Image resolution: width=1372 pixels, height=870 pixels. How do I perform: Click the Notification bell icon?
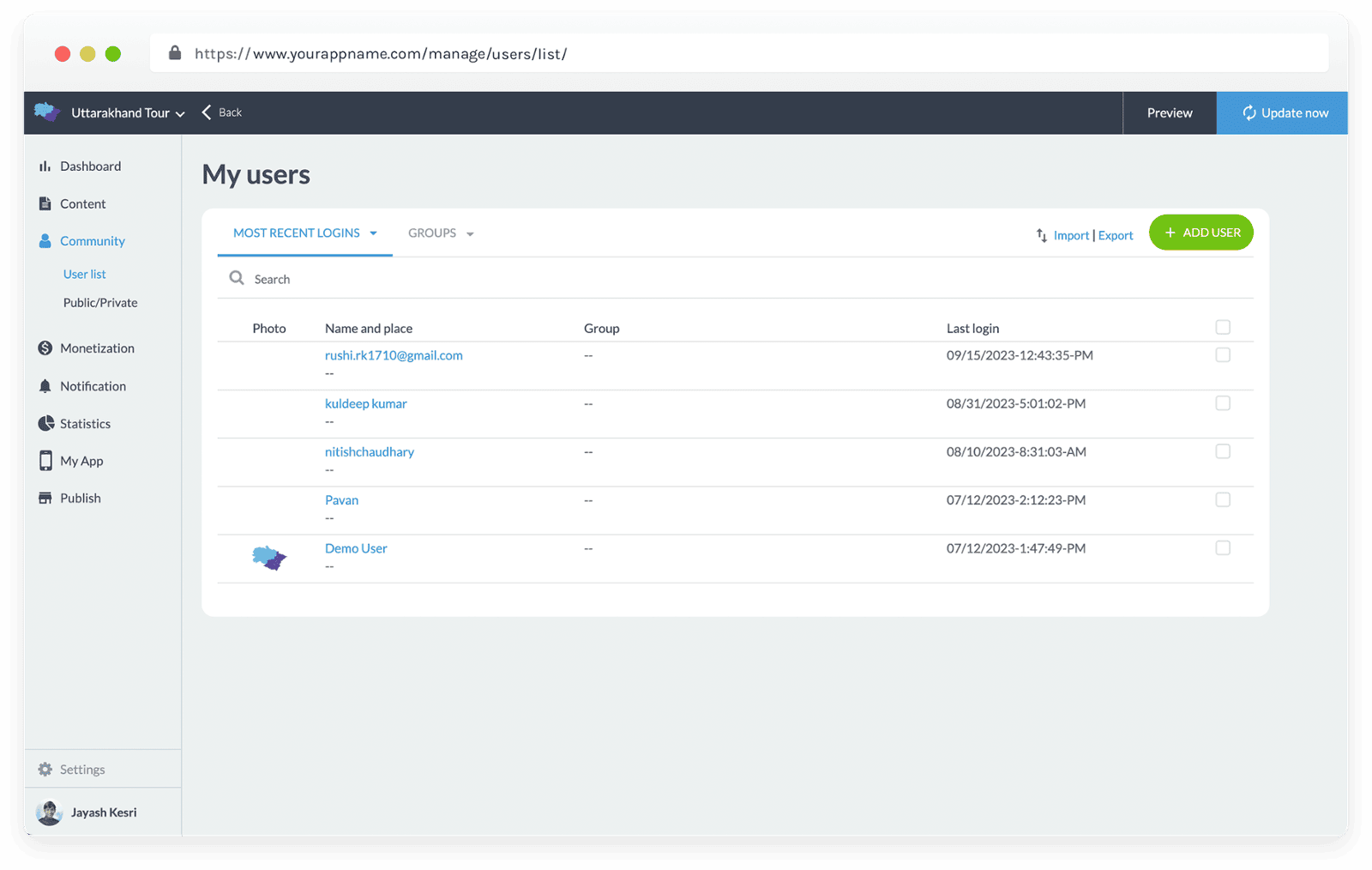point(45,386)
